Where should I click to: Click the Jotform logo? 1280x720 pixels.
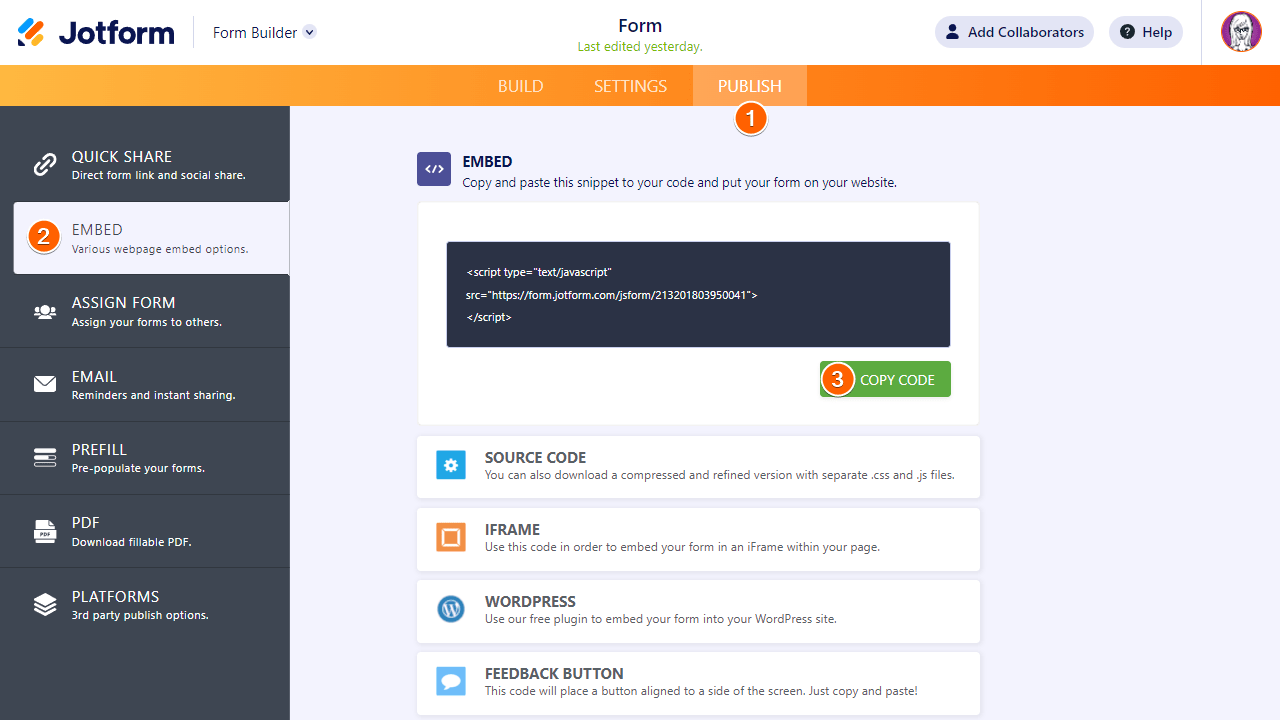(x=96, y=33)
